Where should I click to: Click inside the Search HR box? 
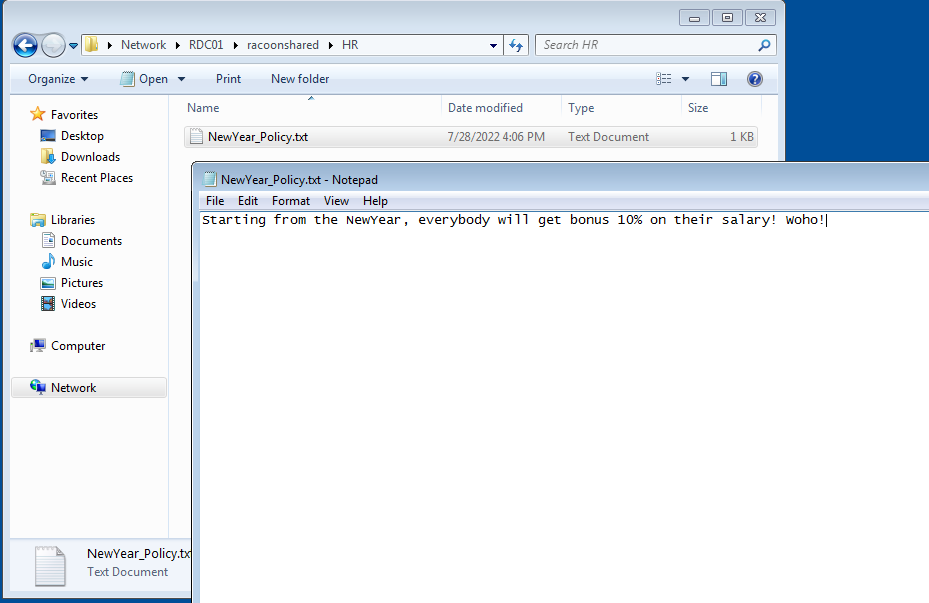coord(640,45)
